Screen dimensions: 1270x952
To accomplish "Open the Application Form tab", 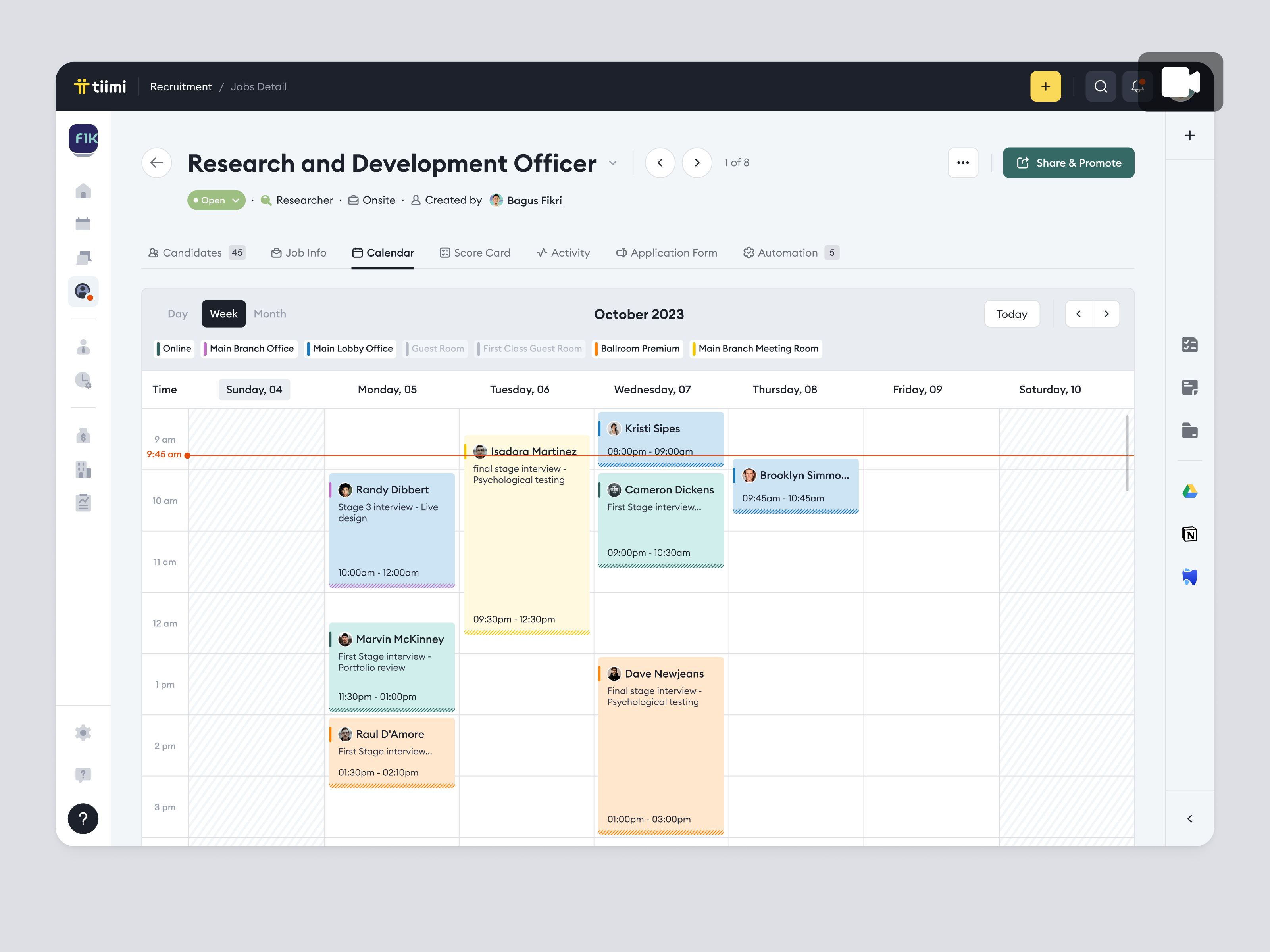I will tap(667, 253).
